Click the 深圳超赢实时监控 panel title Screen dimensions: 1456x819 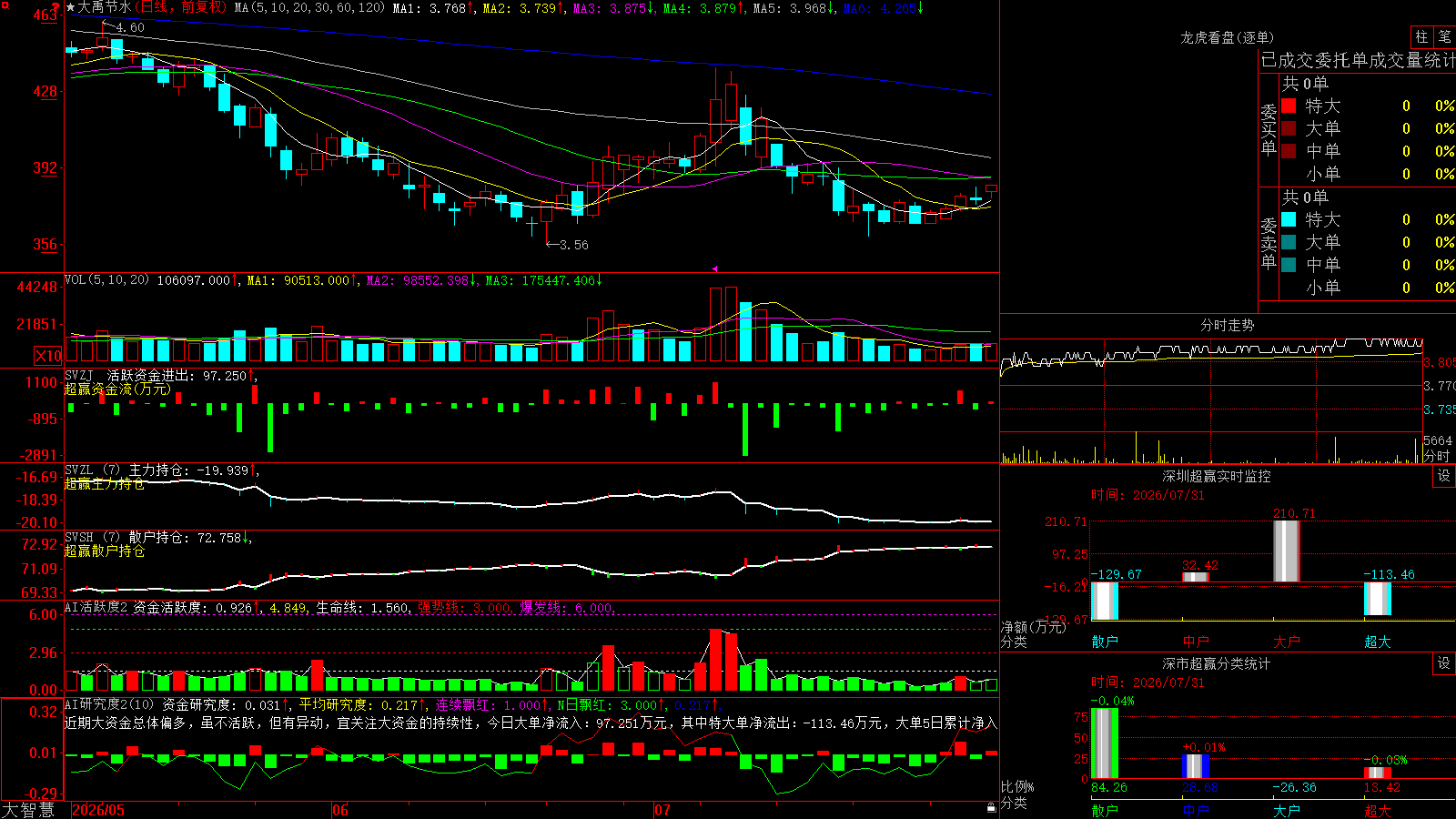(1216, 476)
